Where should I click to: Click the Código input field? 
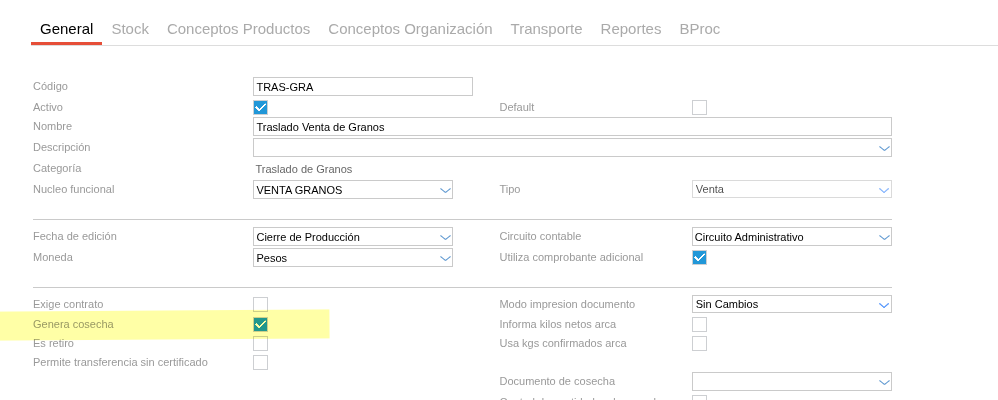click(x=362, y=87)
